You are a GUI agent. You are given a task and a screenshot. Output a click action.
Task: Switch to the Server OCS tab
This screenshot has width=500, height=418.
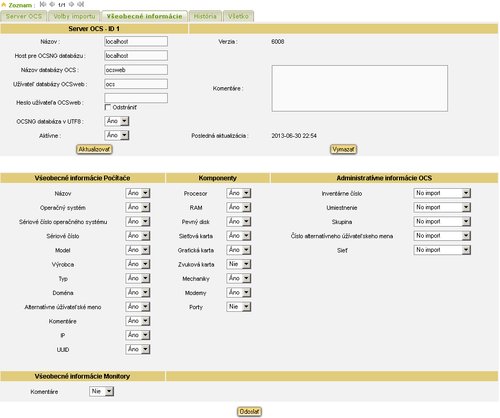pyautogui.click(x=24, y=16)
